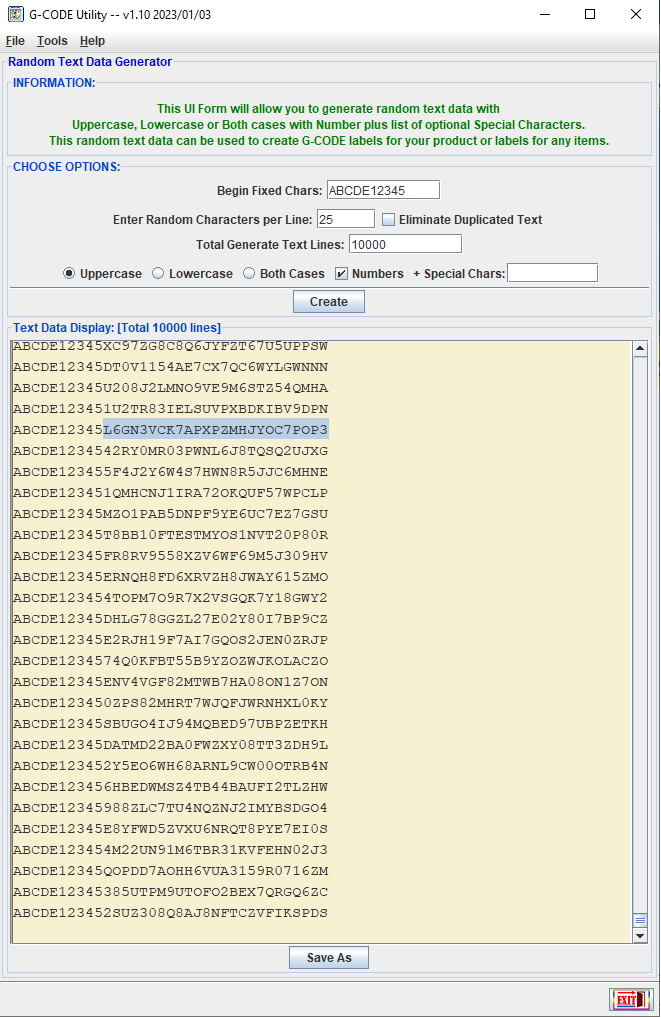Click the Total Generate Text Lines field
Image resolution: width=661 pixels, height=1017 pixels.
click(405, 245)
